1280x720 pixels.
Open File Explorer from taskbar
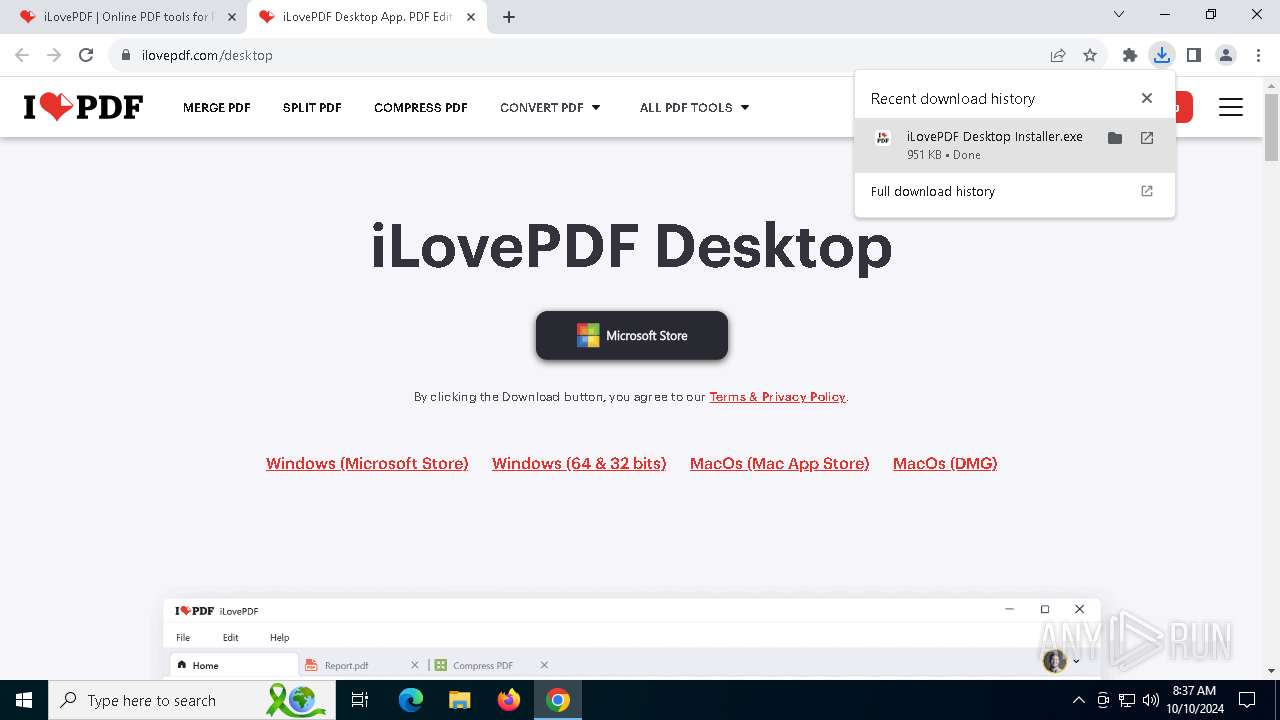tap(459, 700)
